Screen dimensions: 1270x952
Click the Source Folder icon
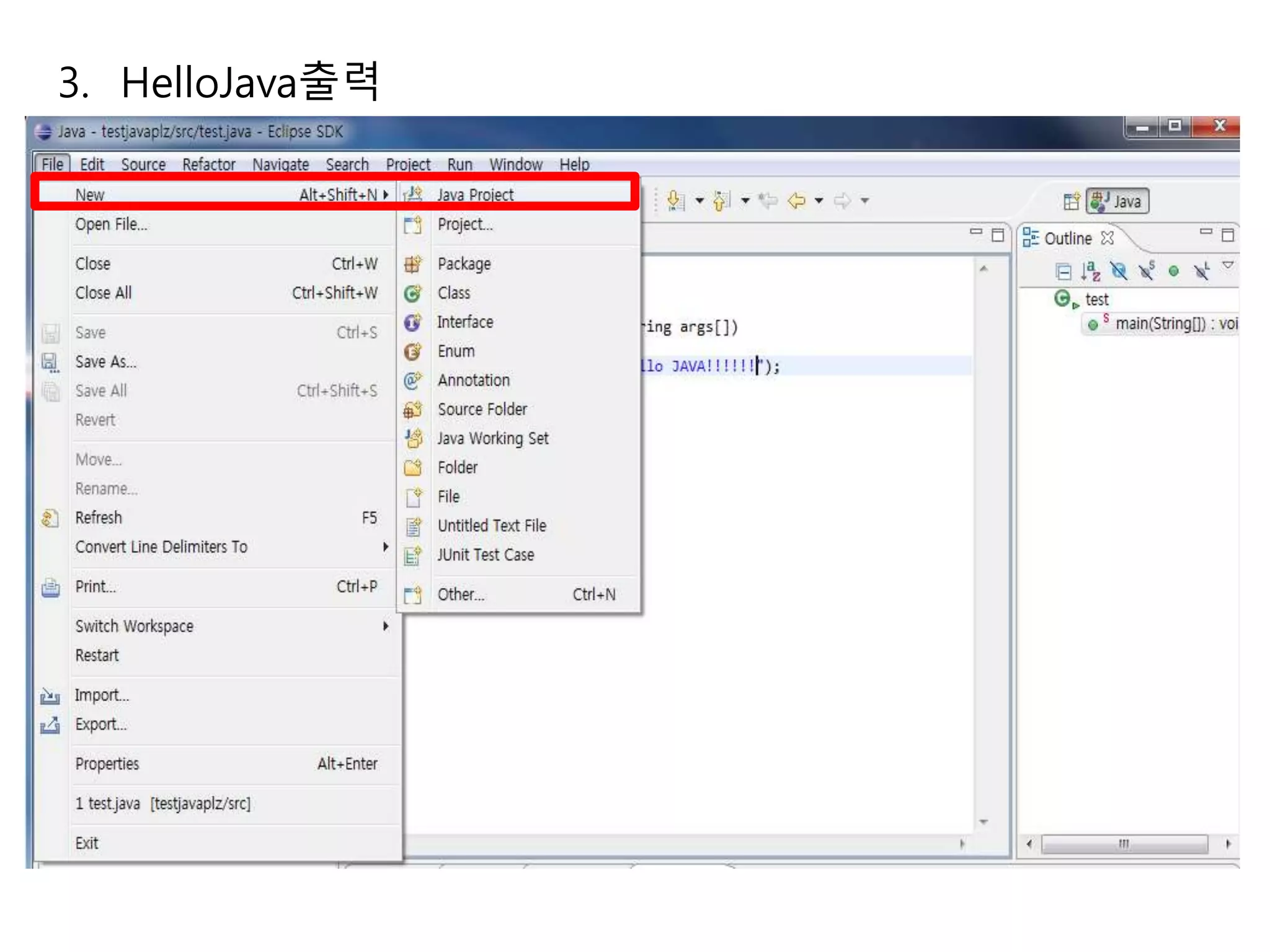(x=413, y=409)
